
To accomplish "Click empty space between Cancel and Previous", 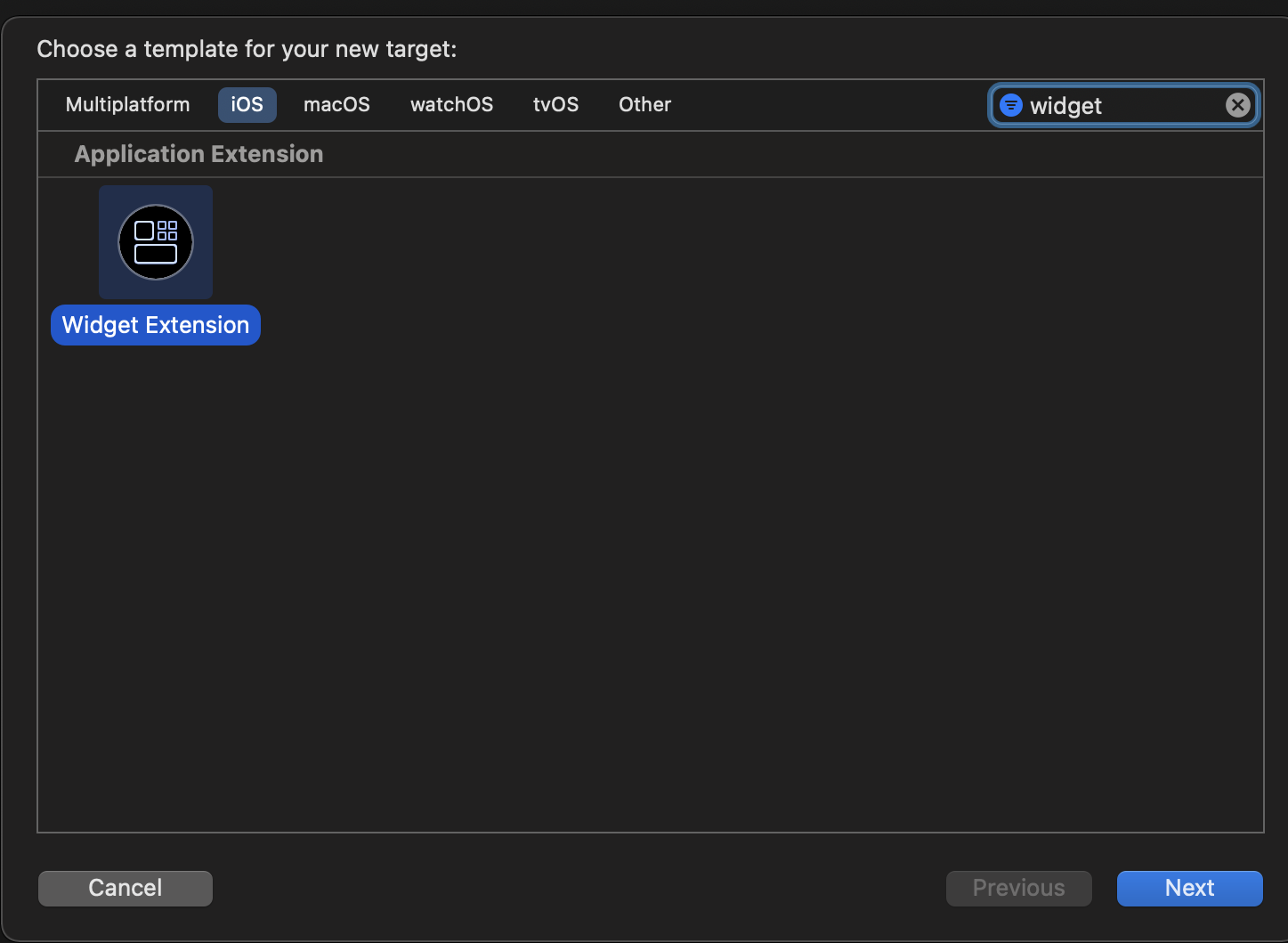I will pyautogui.click(x=579, y=888).
